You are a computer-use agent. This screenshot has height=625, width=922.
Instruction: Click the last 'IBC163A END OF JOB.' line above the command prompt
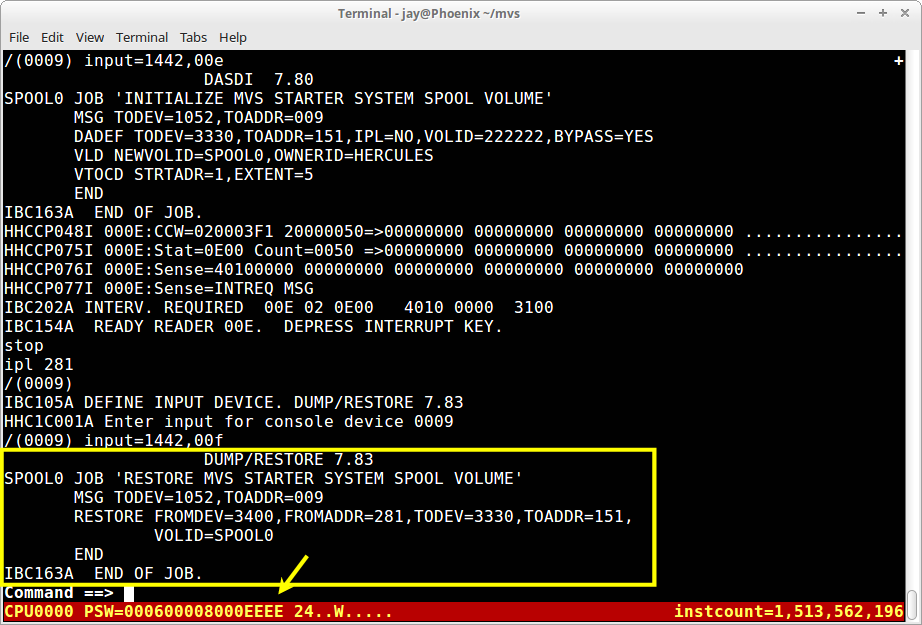click(103, 573)
